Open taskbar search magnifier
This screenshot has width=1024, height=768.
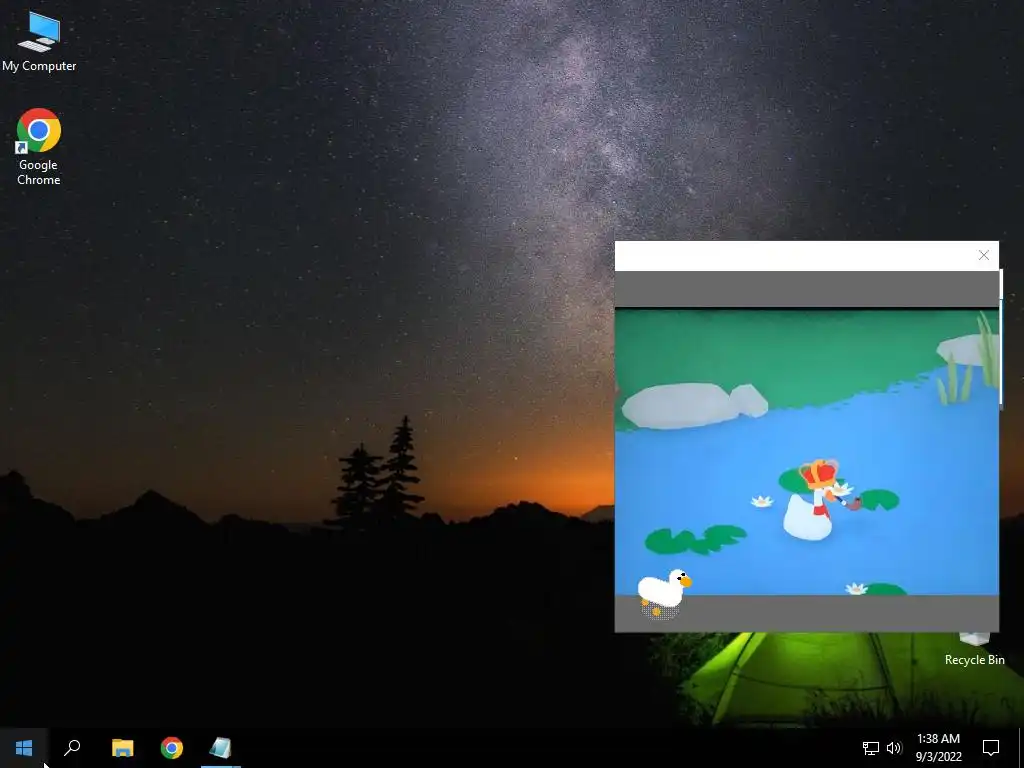[72, 748]
